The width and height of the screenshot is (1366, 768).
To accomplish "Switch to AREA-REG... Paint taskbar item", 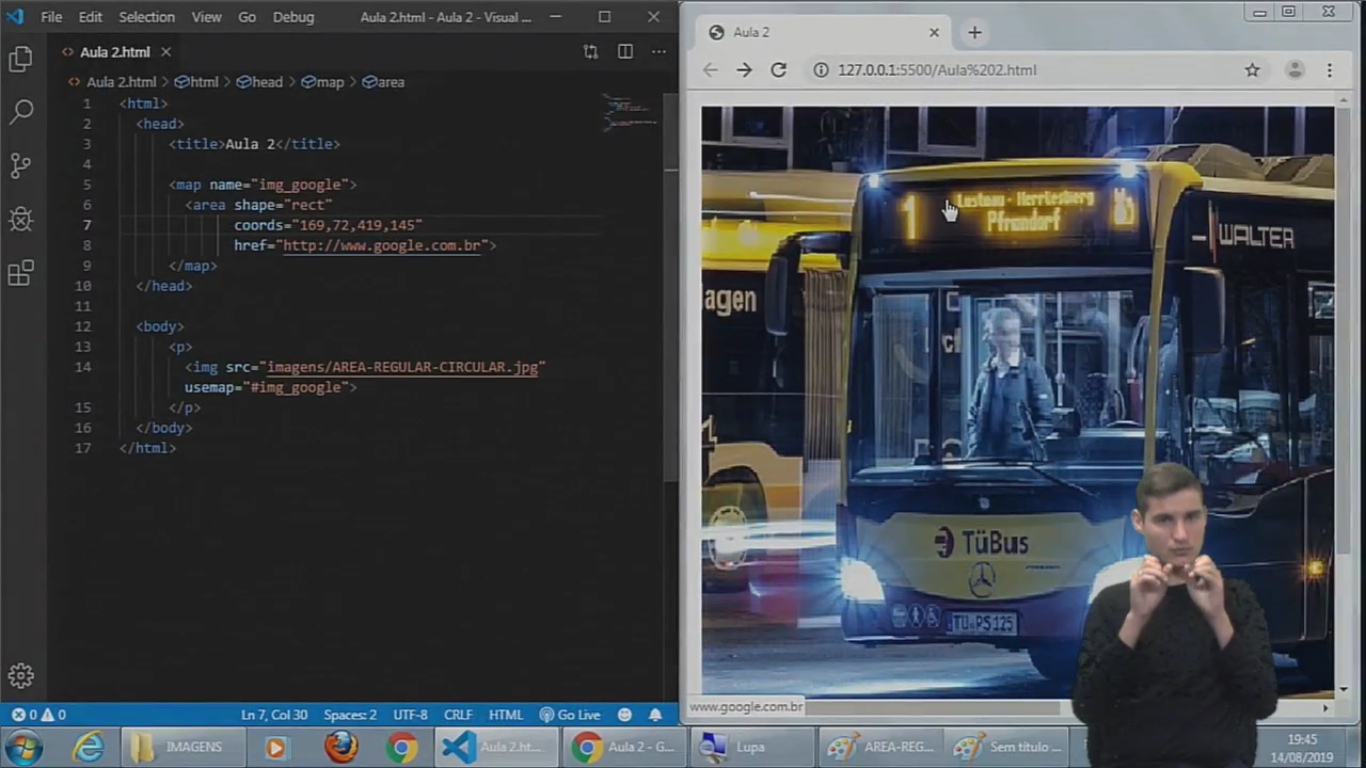I will pos(880,747).
